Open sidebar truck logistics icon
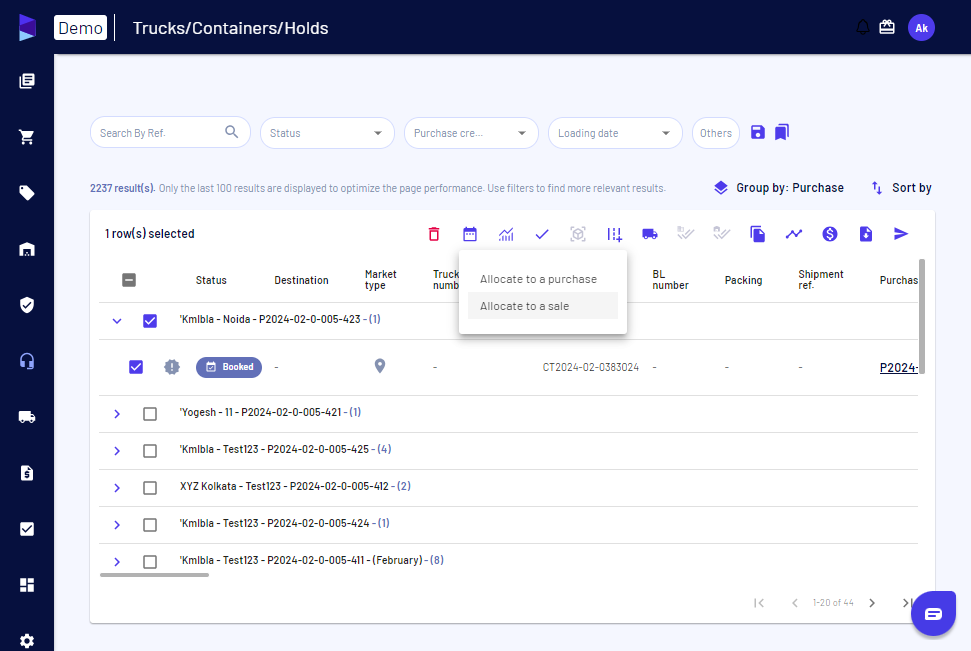 click(x=27, y=417)
